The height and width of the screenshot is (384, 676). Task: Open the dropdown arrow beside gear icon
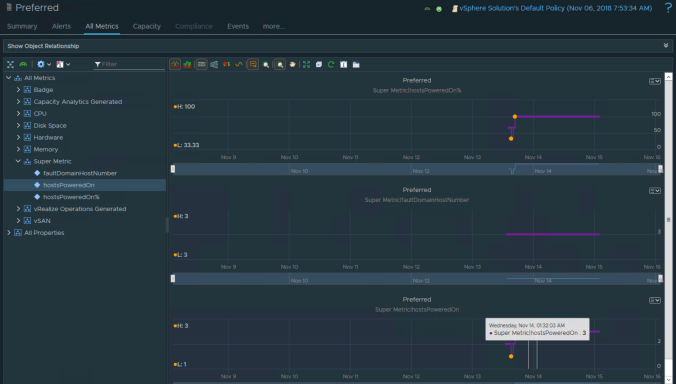click(49, 65)
